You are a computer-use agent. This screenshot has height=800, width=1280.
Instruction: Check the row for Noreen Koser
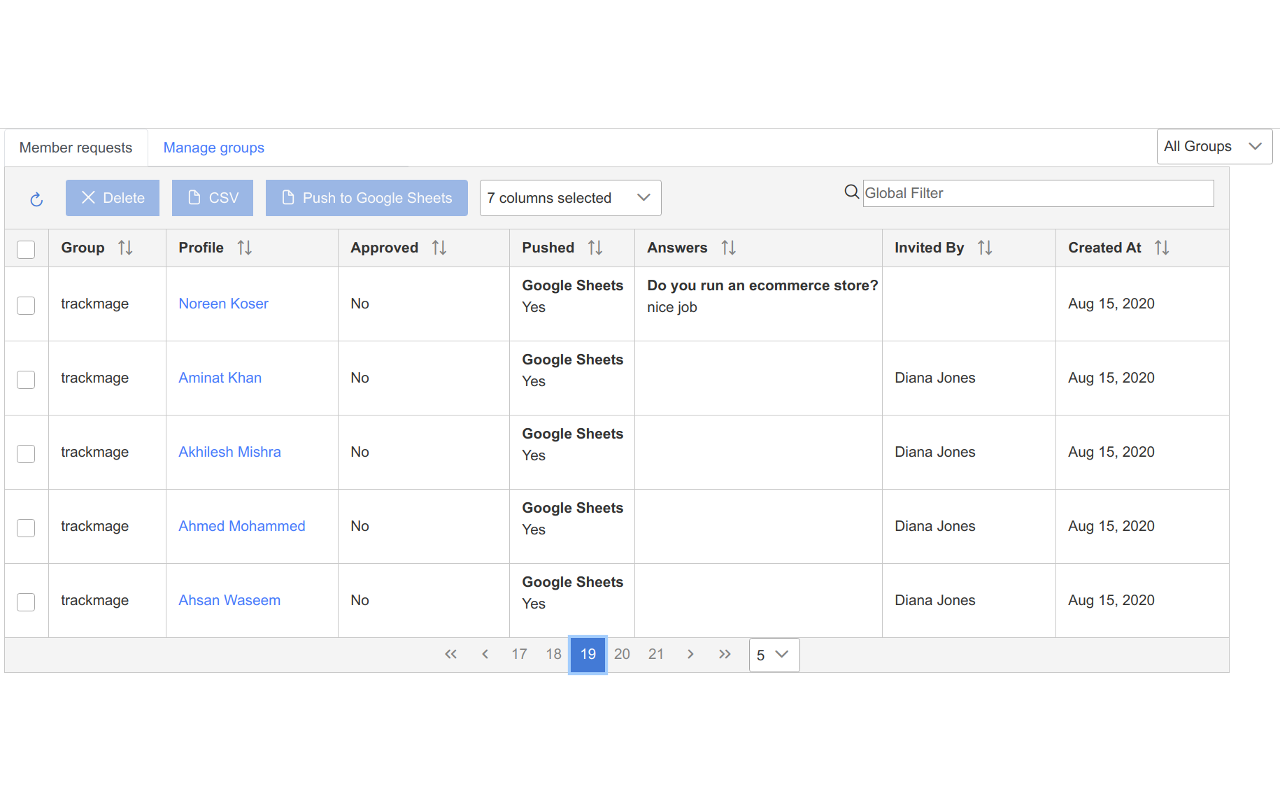[26, 305]
